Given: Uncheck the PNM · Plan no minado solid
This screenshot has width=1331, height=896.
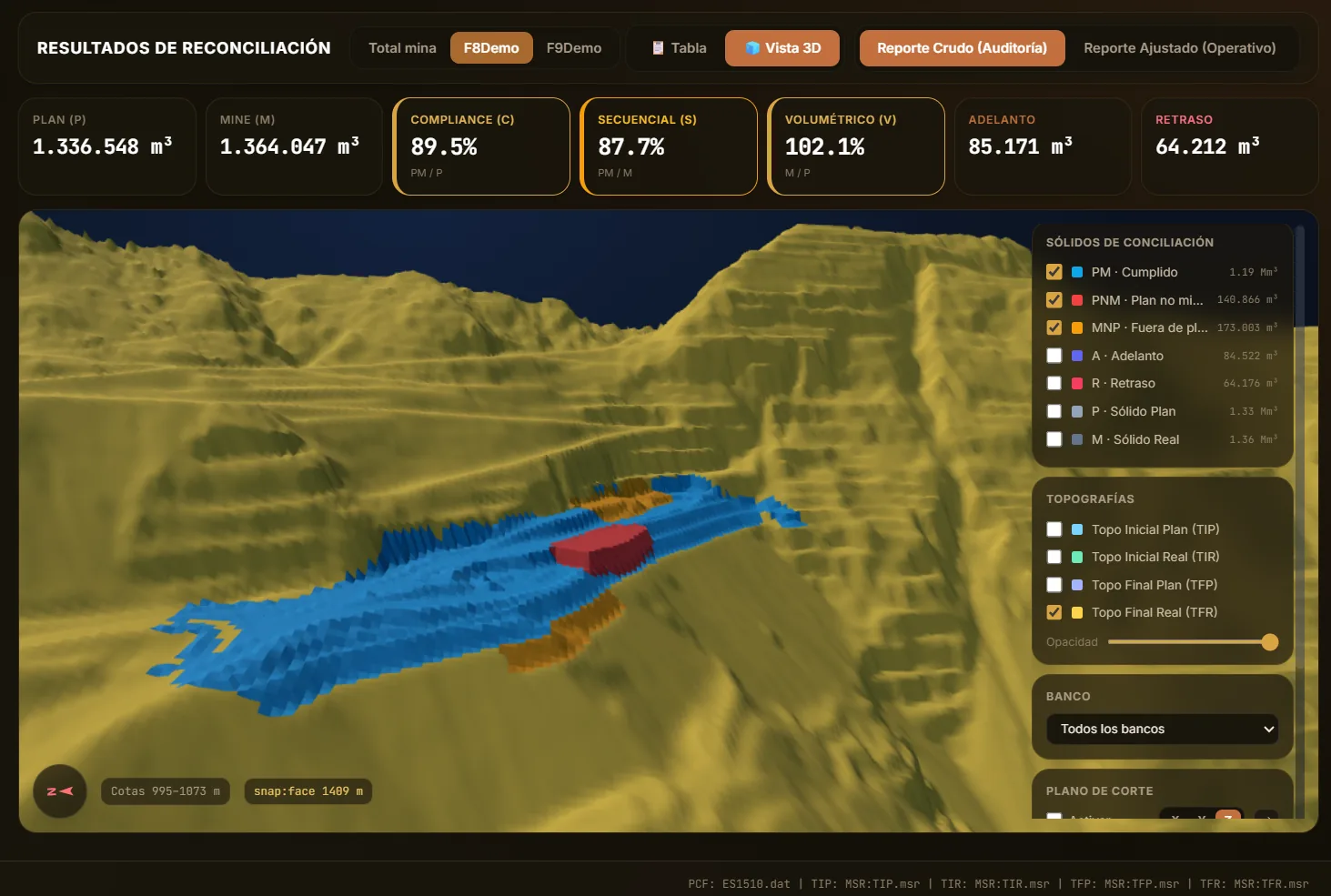Looking at the screenshot, I should click(1054, 300).
